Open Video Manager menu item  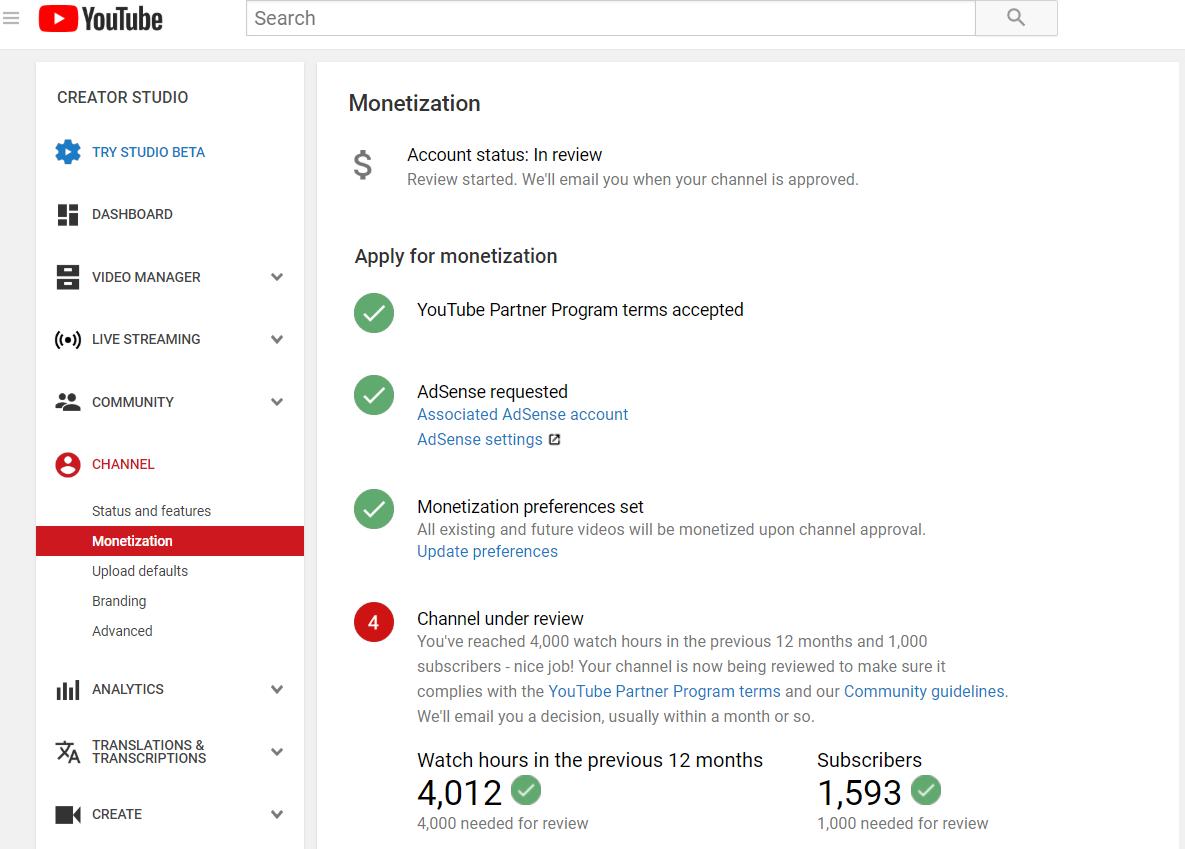[x=146, y=277]
